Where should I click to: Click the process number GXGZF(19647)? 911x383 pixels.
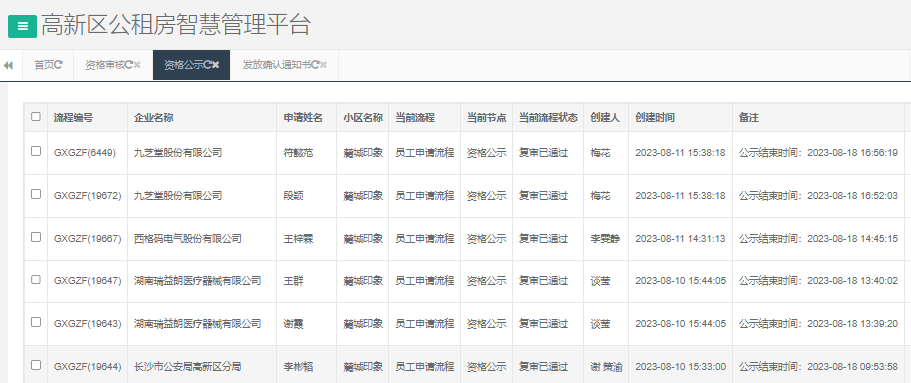(88, 281)
